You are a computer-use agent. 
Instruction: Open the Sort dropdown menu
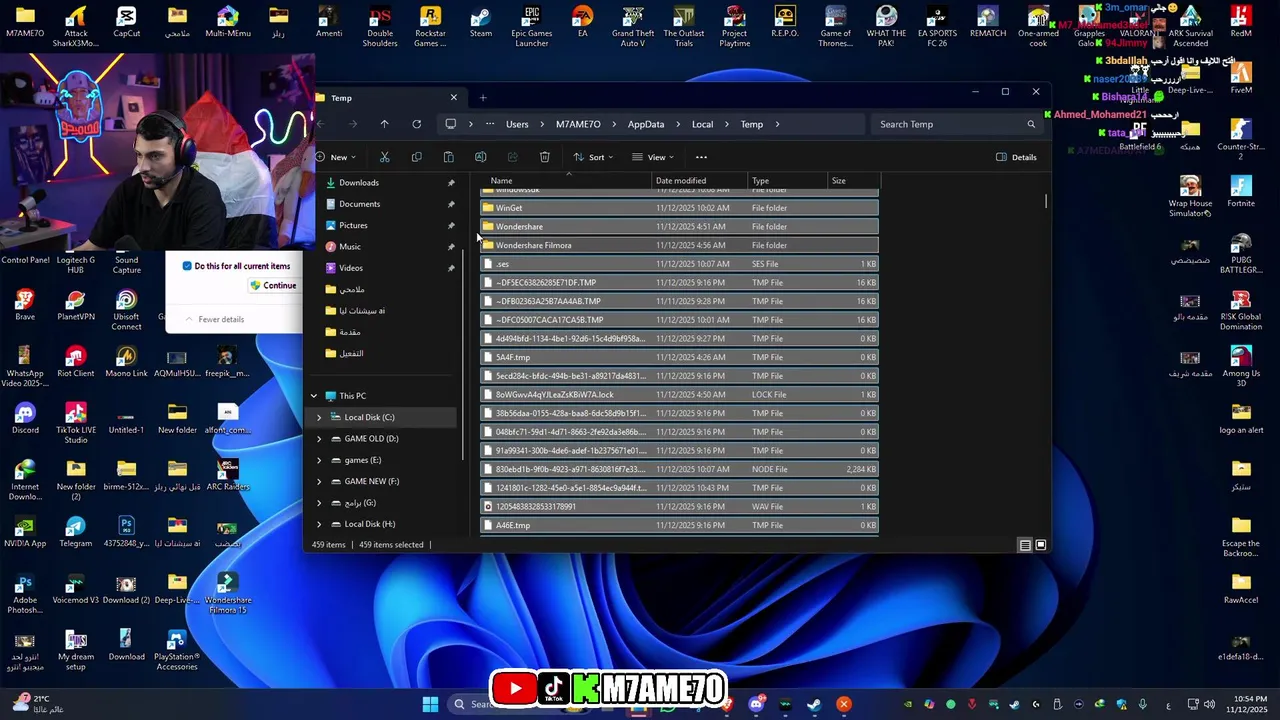[593, 157]
